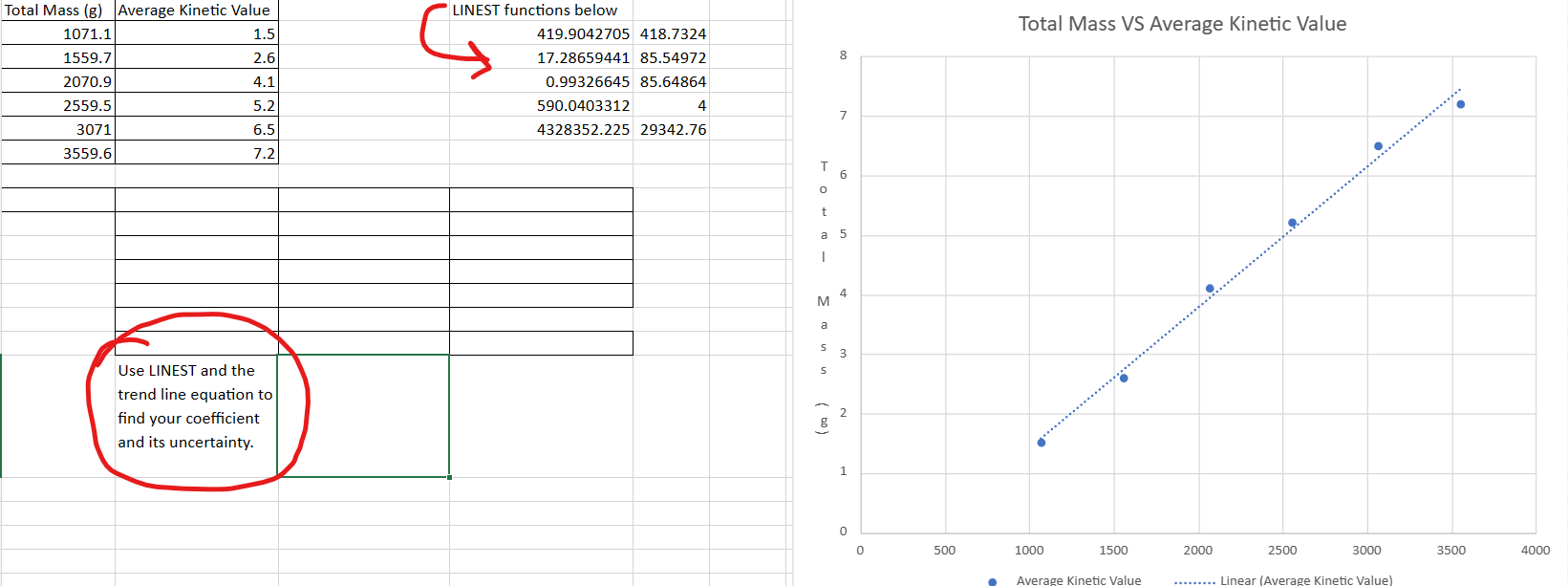1568x586 pixels.
Task: Select kinetic value cell 5.2
Action: pos(197,105)
